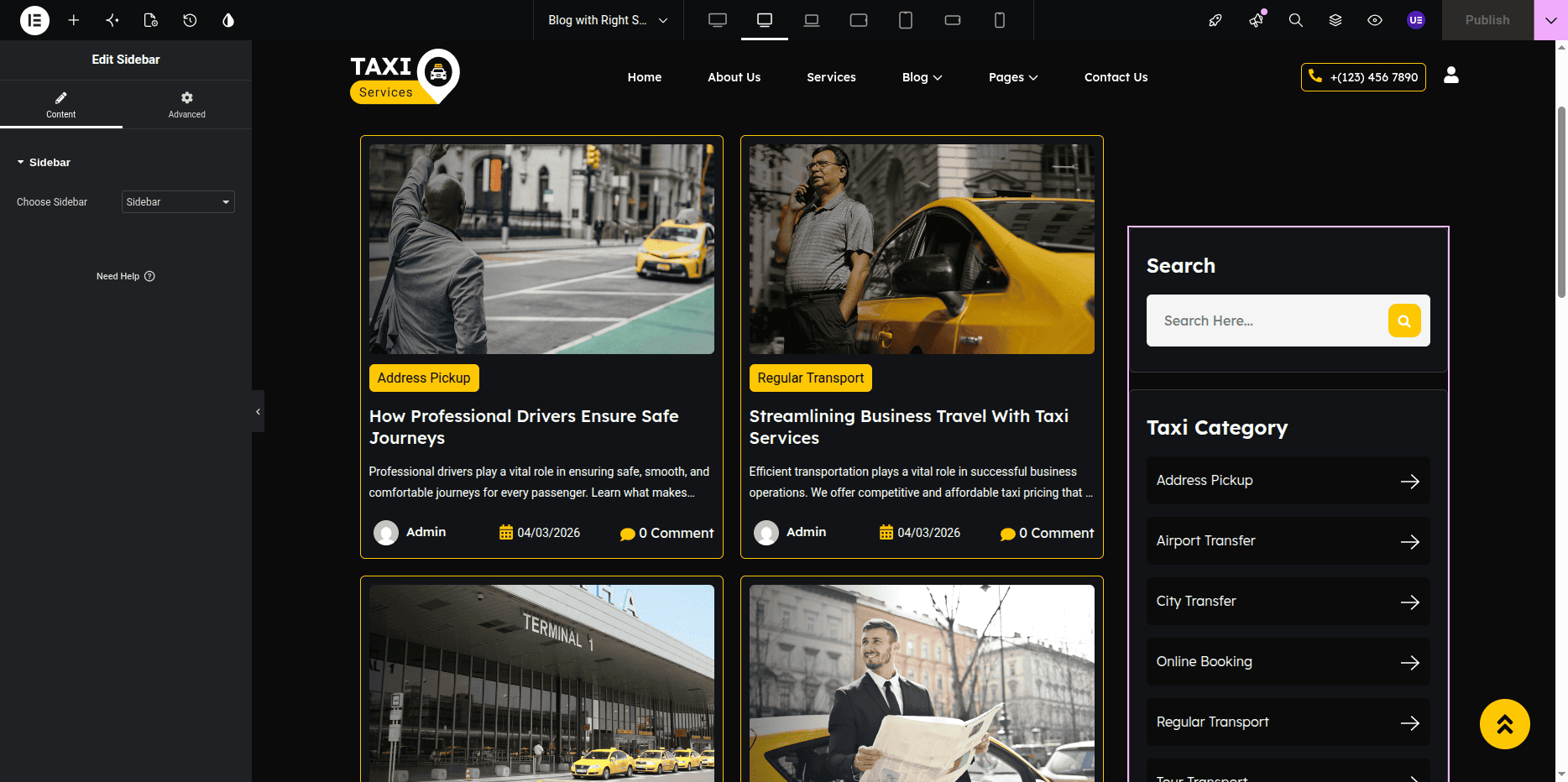1568x782 pixels.
Task: Switch to laptop responsive view icon
Action: click(x=812, y=20)
